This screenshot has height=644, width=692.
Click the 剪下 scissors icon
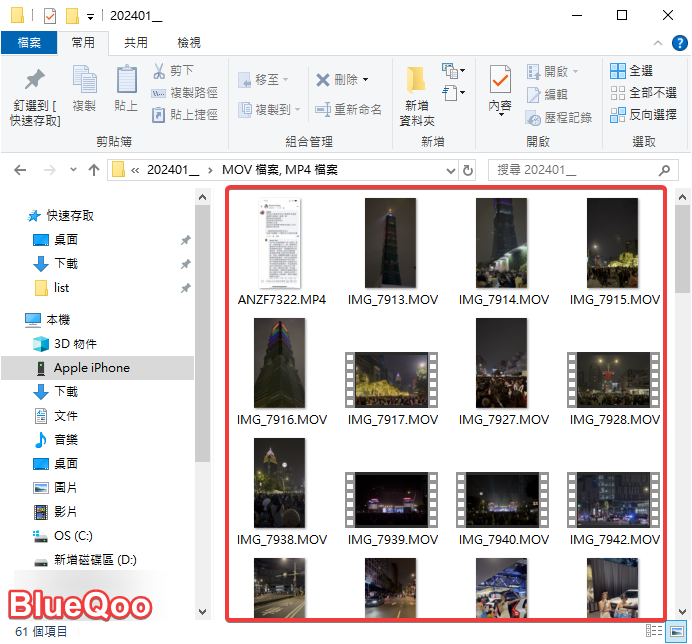(159, 71)
